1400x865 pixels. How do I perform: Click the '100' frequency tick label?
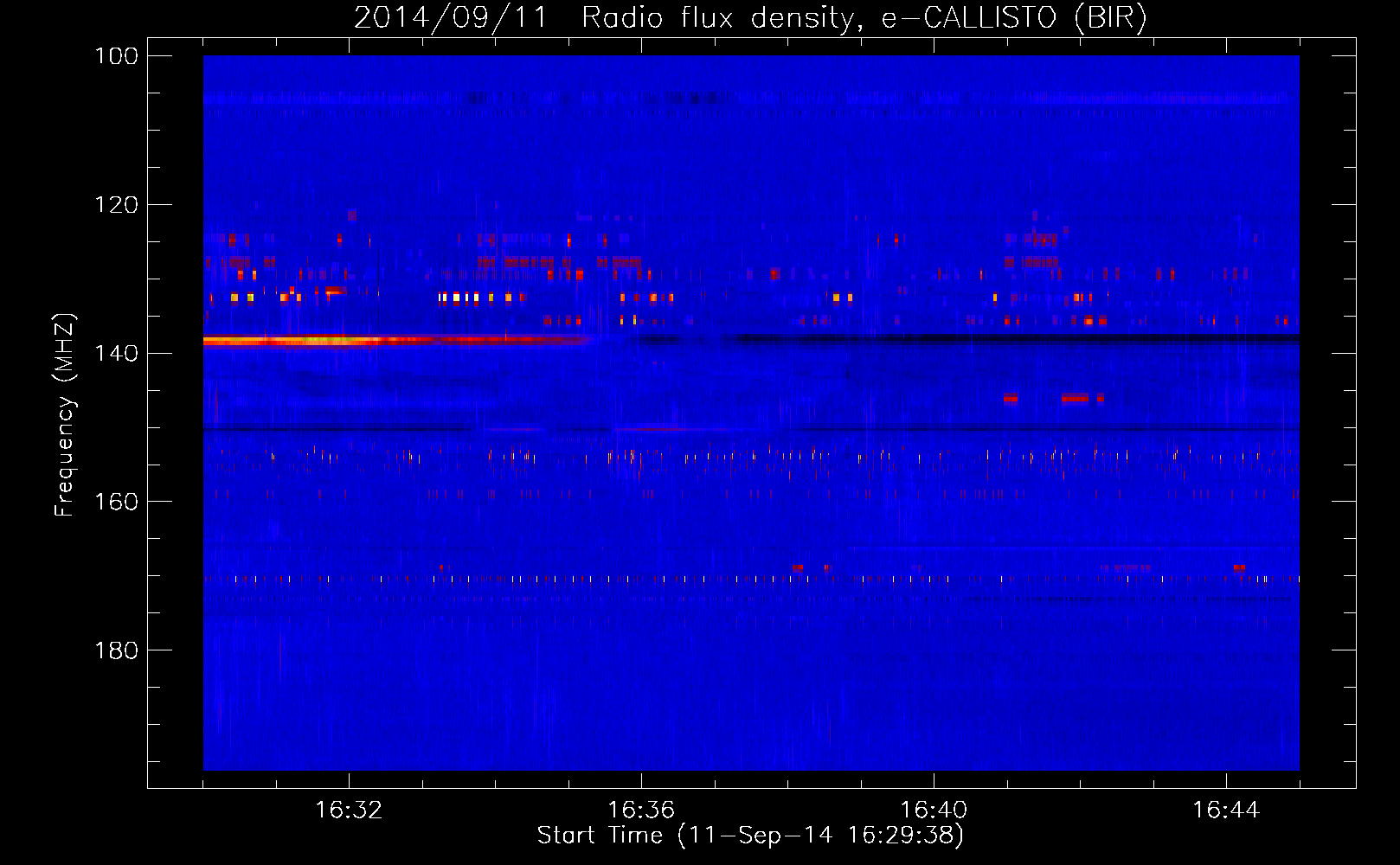[116, 56]
